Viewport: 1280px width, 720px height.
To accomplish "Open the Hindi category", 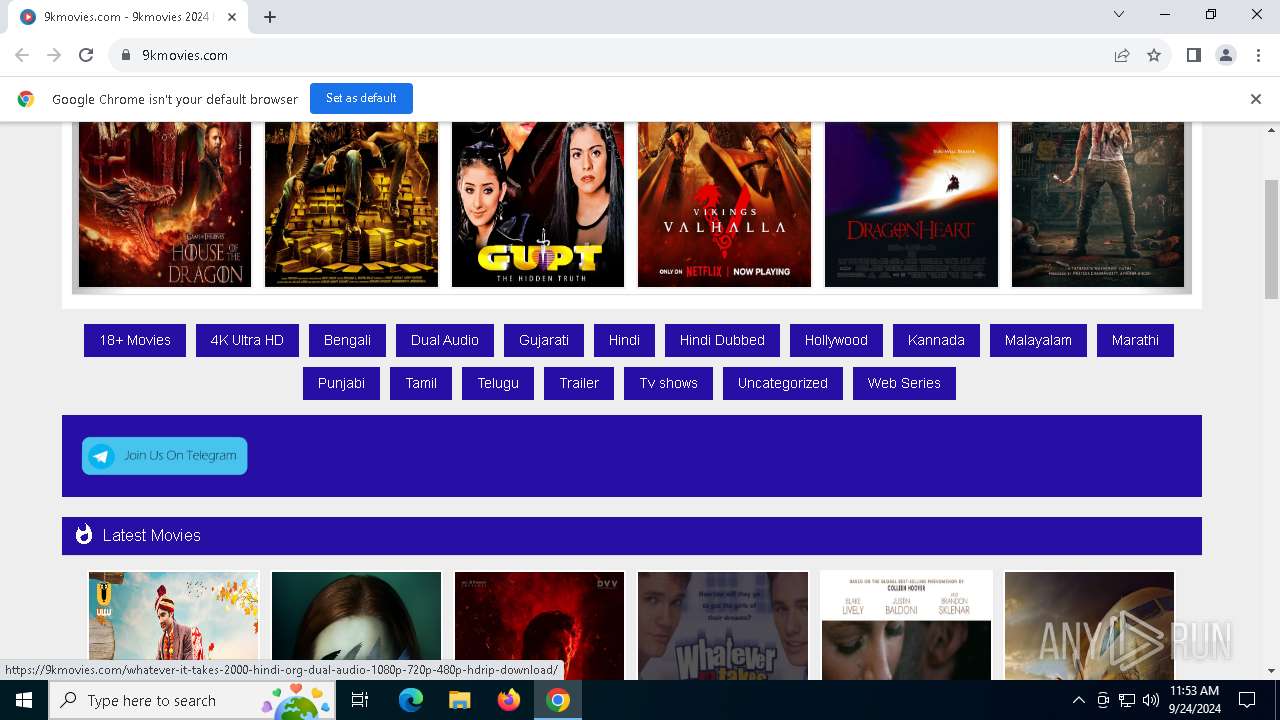I will point(624,340).
